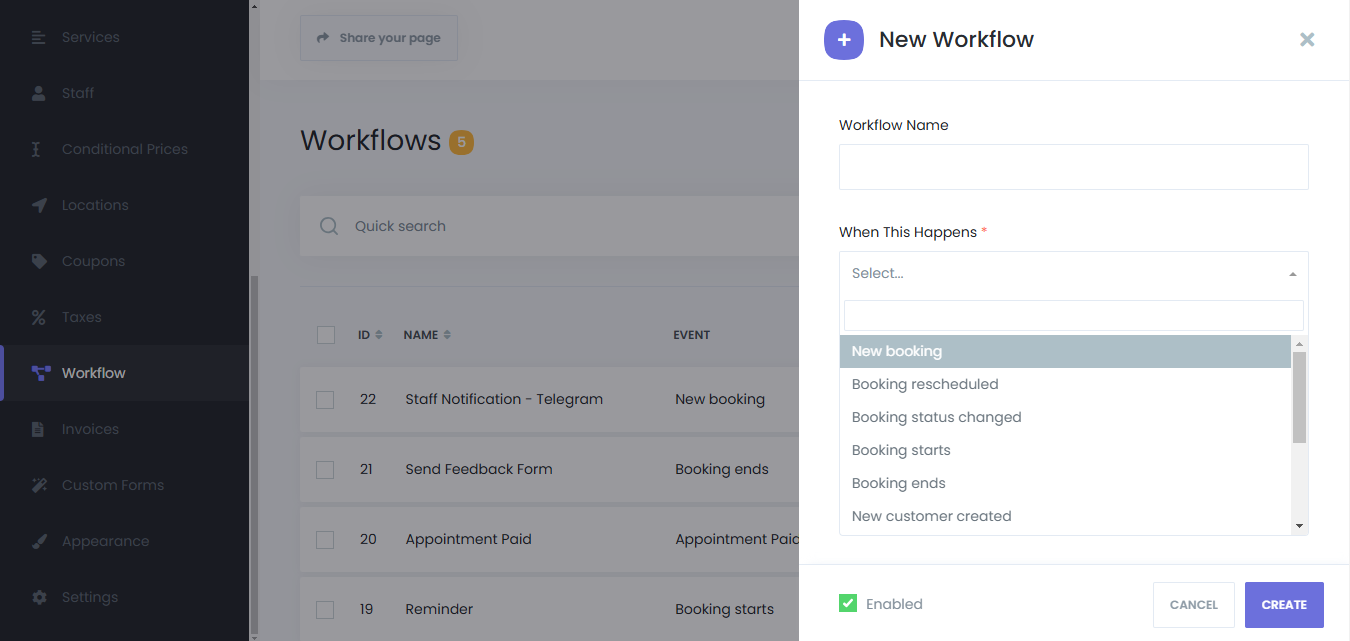The image size is (1350, 641).
Task: Click the Taxes percent icon
Action: point(39,317)
